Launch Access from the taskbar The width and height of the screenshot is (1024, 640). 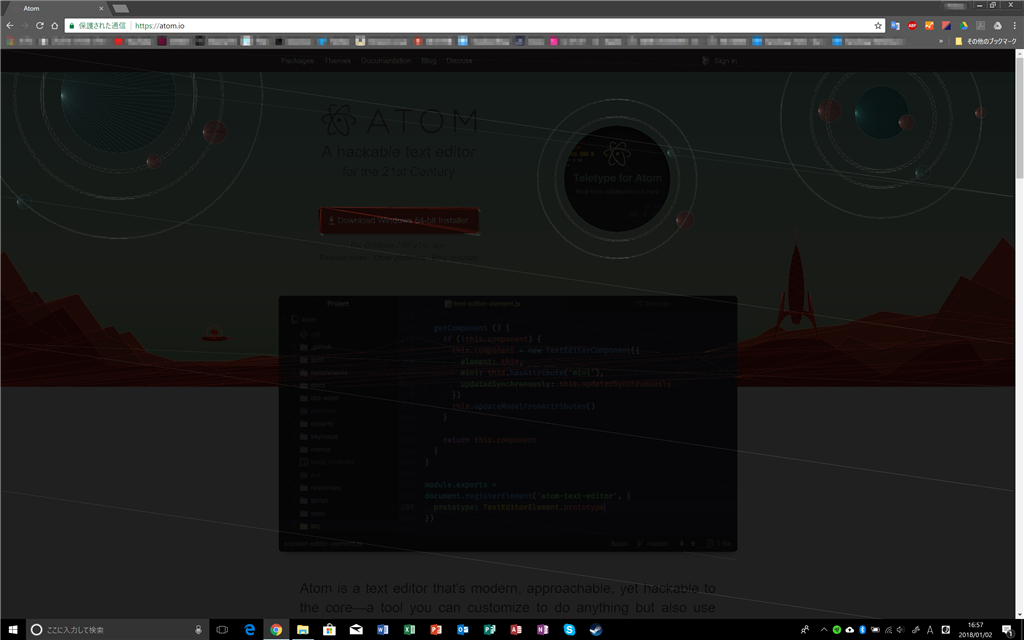[516, 630]
